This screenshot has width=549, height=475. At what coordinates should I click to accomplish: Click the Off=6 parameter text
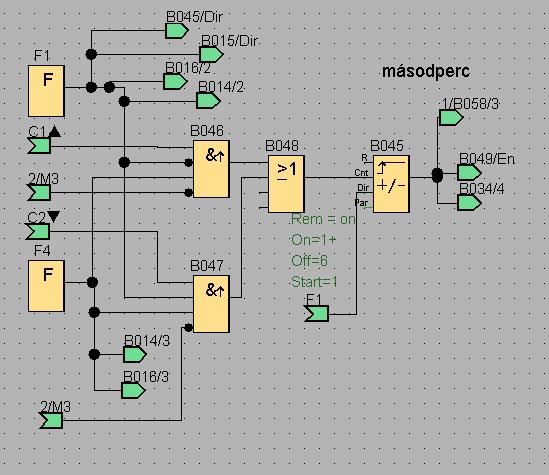click(309, 261)
